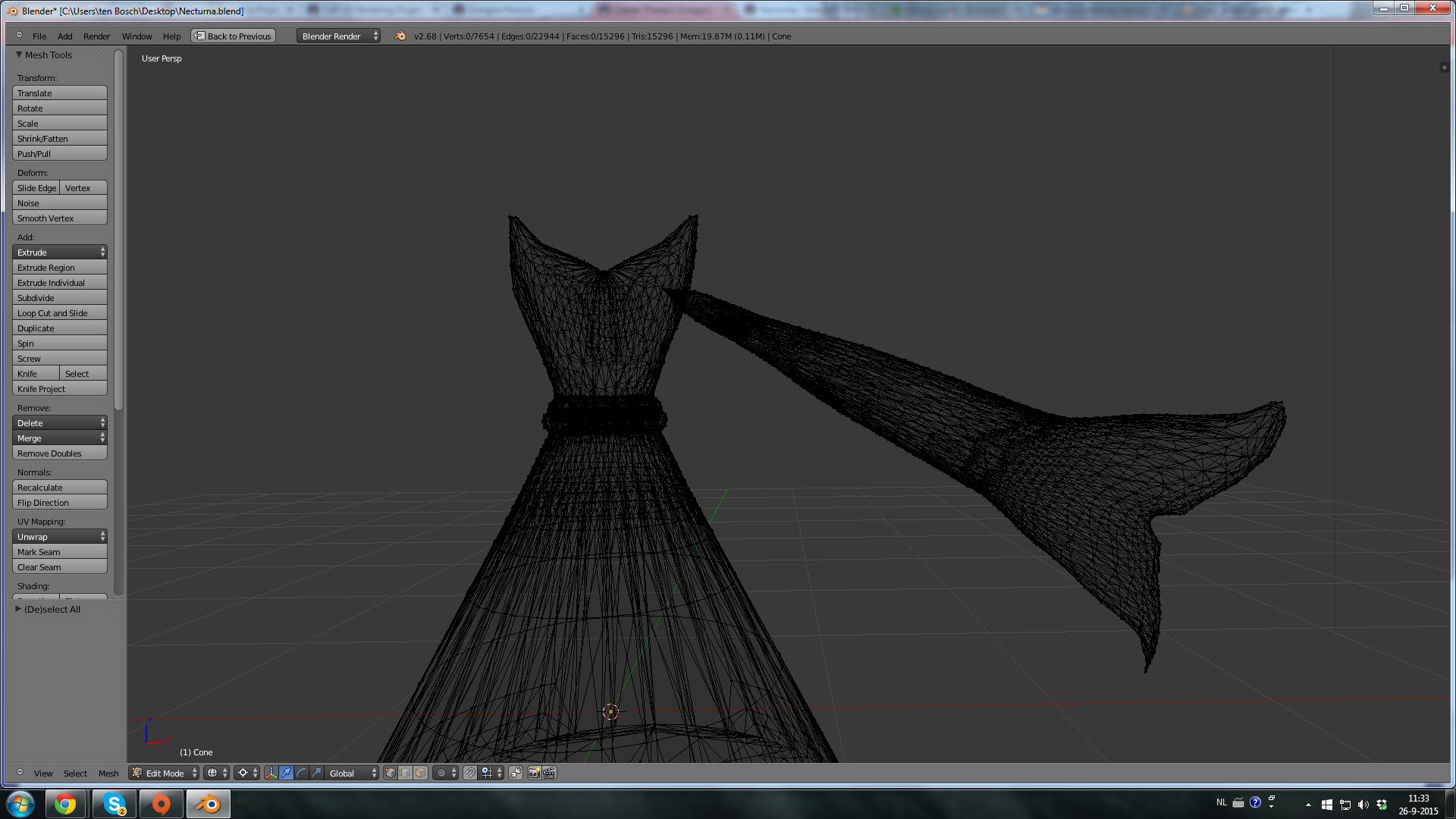Image resolution: width=1456 pixels, height=819 pixels.
Task: Click the Knife tool button
Action: 36,374
